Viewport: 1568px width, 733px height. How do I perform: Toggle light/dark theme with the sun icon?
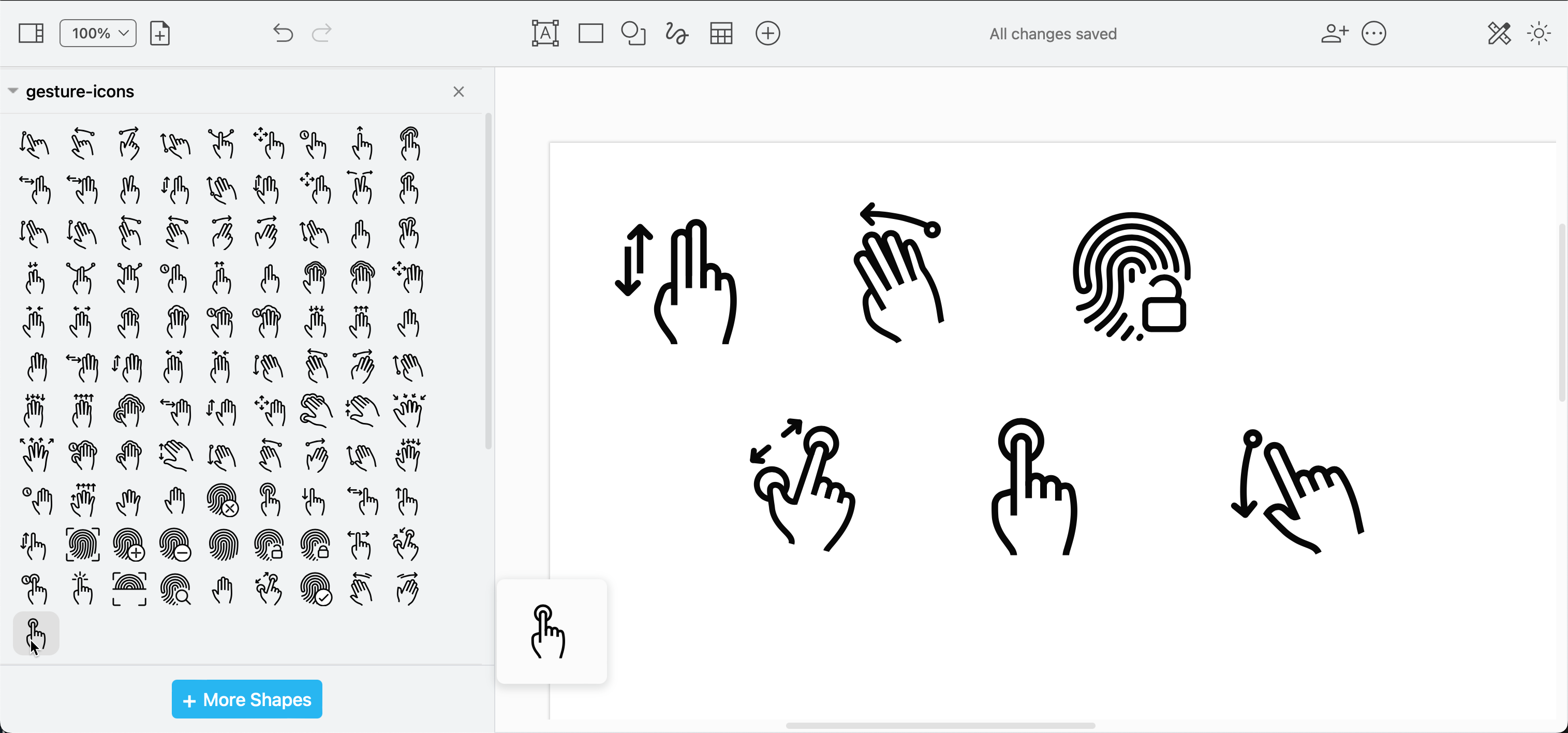click(x=1538, y=34)
